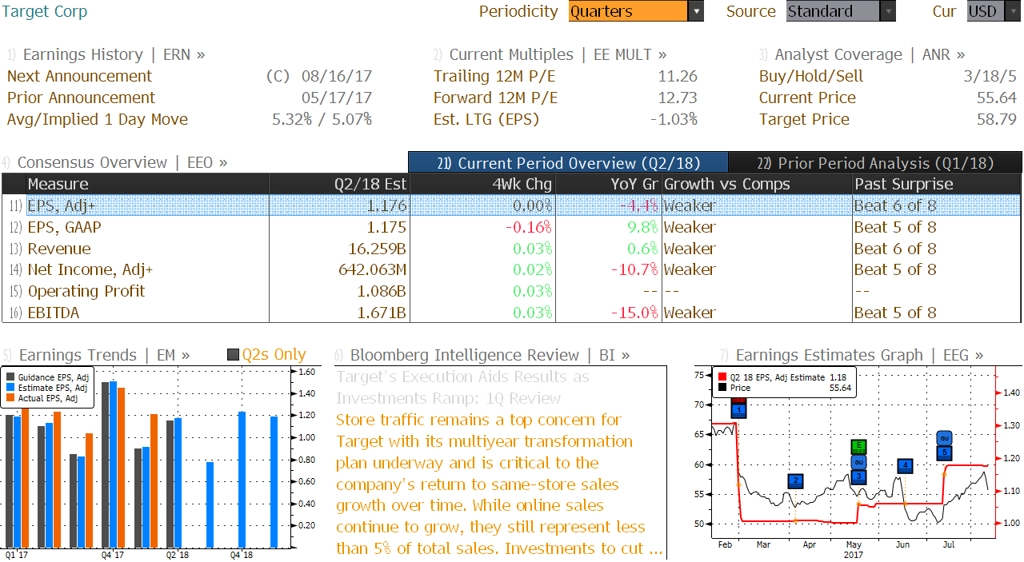Click the Forward 12M P/E value 12.73
The image size is (1024, 562).
point(678,98)
